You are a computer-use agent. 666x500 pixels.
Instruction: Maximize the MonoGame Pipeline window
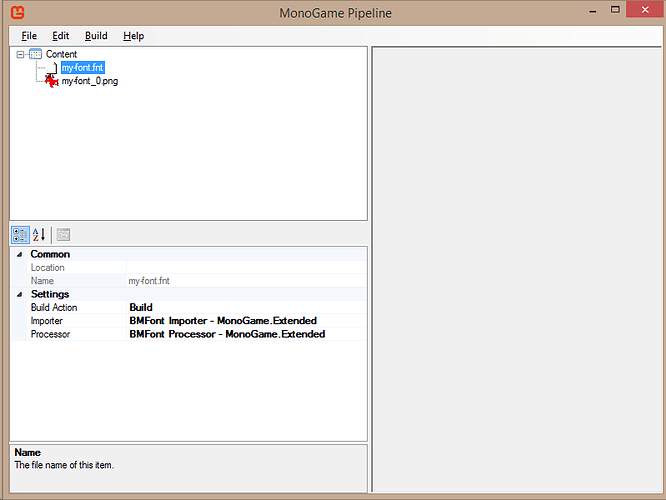coord(615,10)
